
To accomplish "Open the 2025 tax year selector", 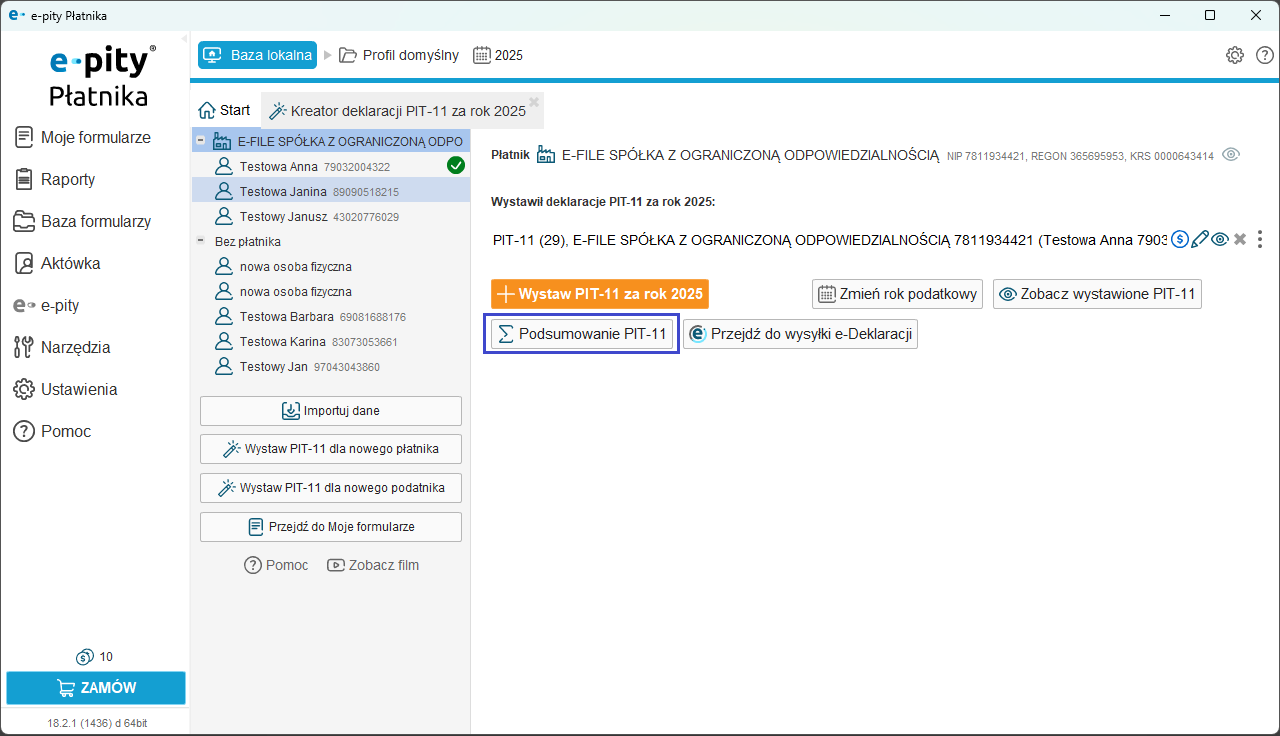I will (498, 55).
